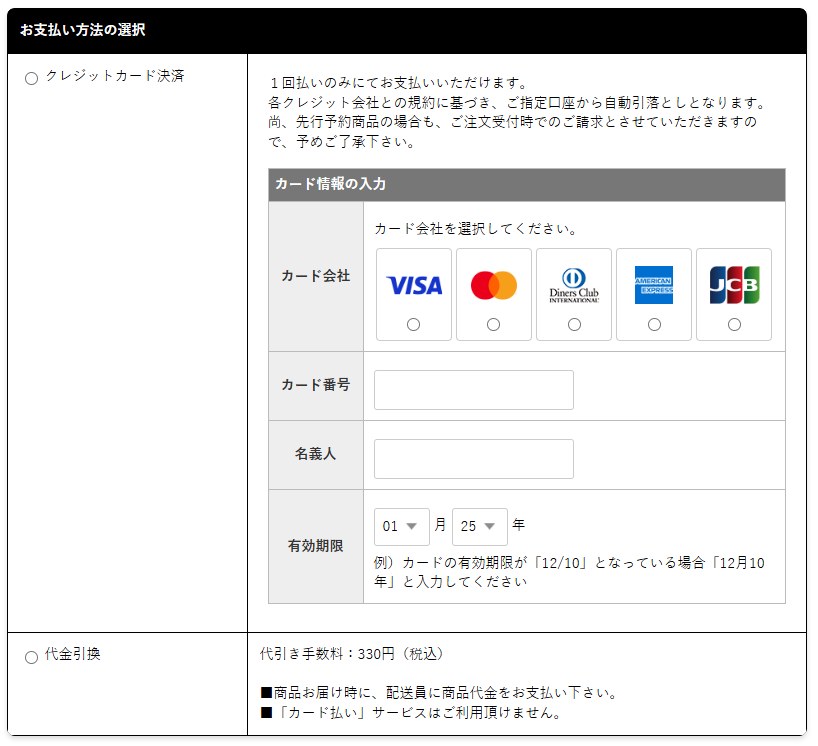Choose the Diners Club radio button

pos(574,325)
